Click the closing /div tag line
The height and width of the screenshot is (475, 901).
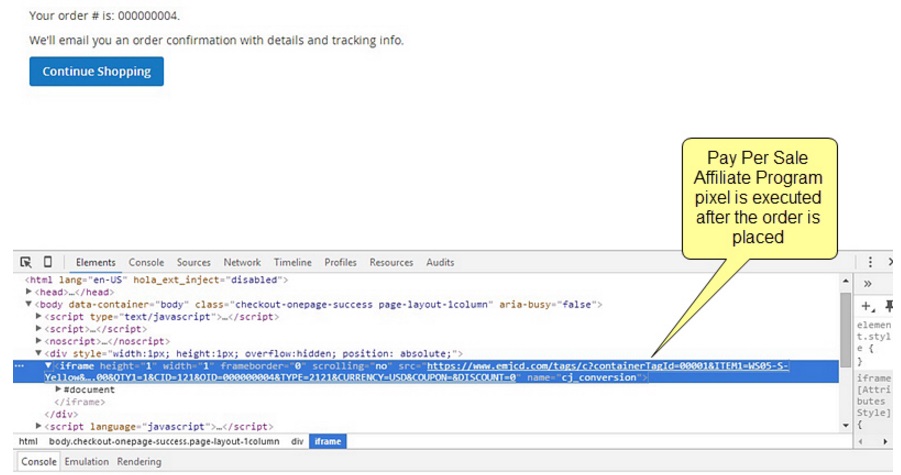coord(61,414)
